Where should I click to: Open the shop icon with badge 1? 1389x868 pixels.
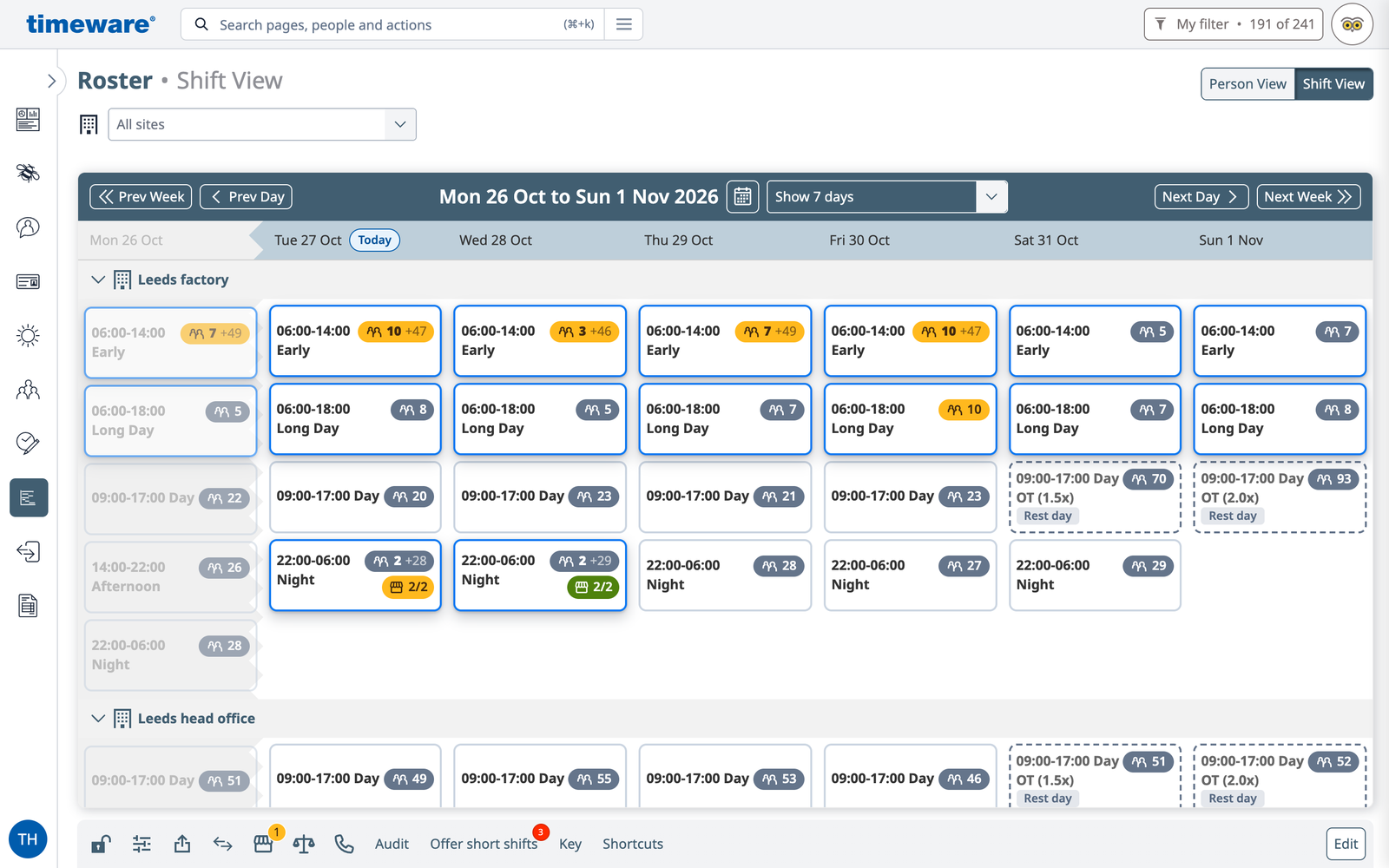264,844
